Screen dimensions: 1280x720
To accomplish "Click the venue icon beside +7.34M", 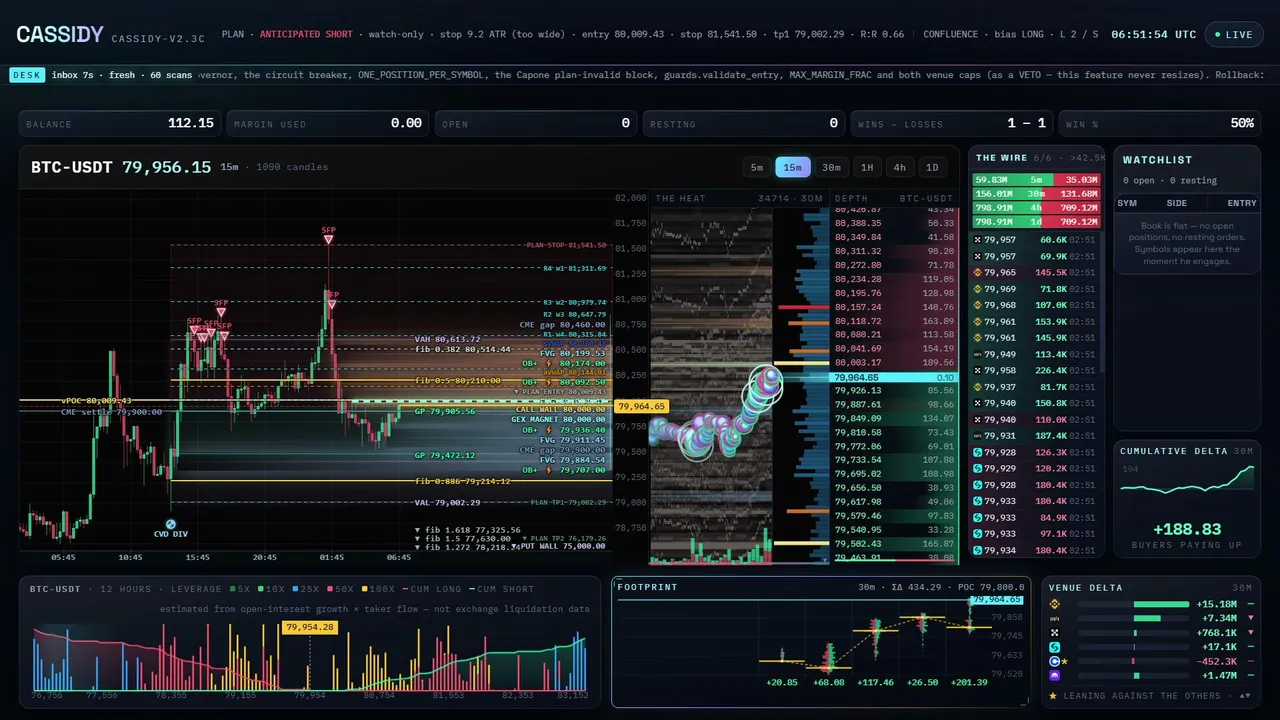I will 1055,618.
